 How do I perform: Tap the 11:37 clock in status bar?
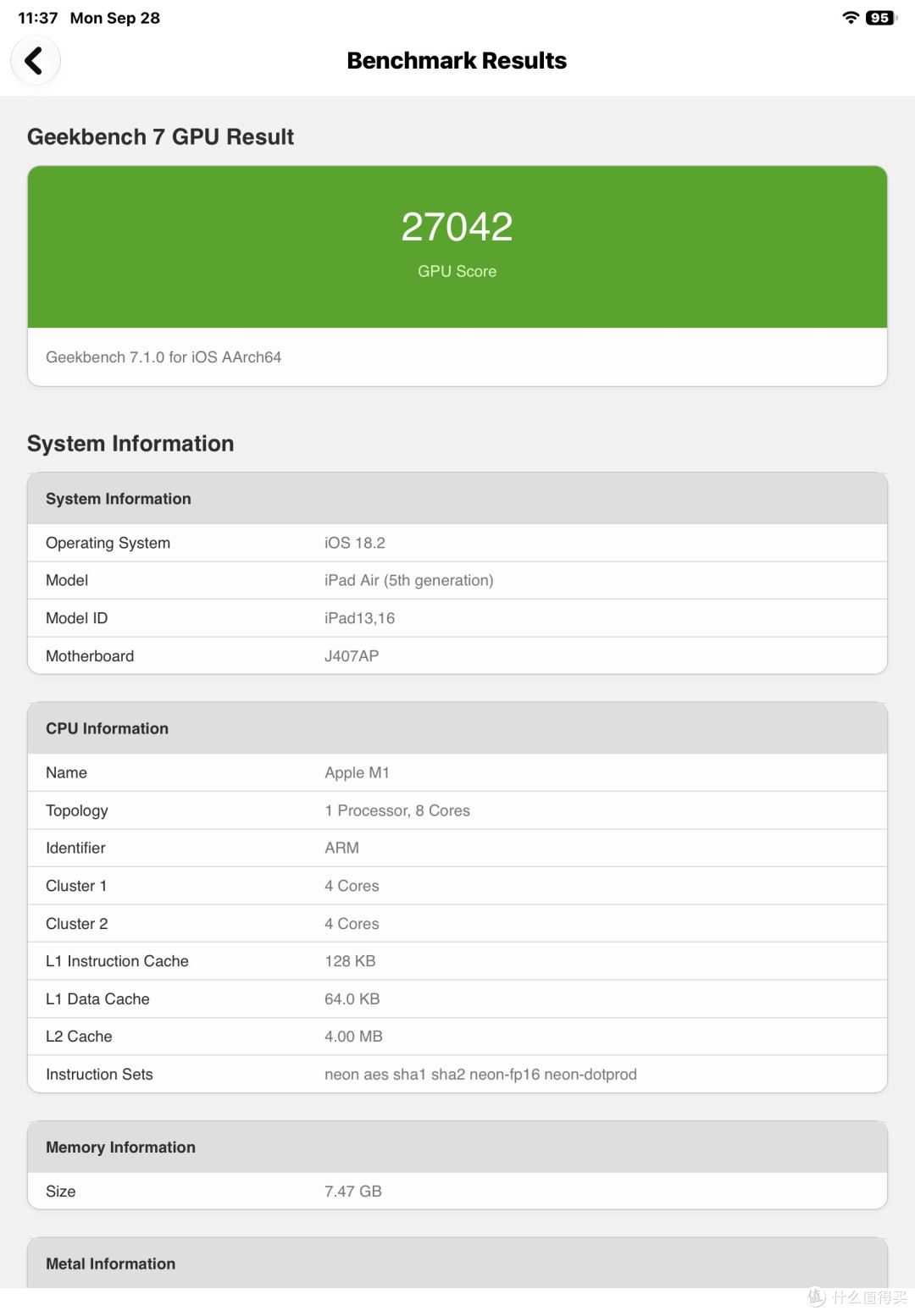pos(38,18)
